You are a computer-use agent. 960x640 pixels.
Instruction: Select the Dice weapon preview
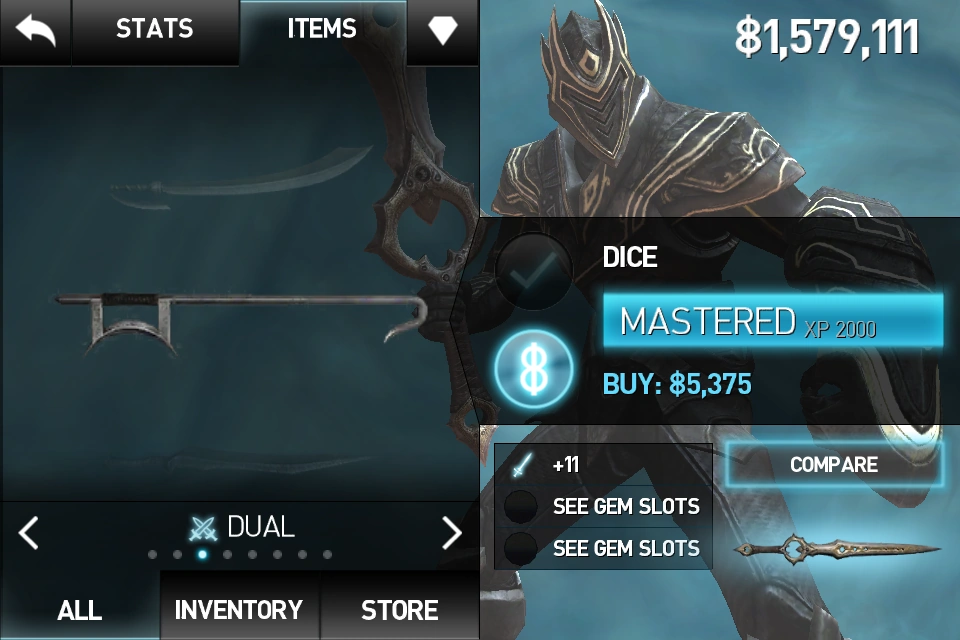(242, 318)
